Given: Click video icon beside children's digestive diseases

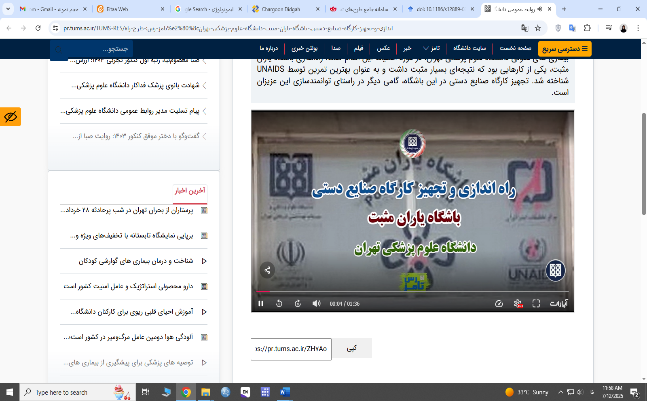Looking at the screenshot, I should [204, 261].
